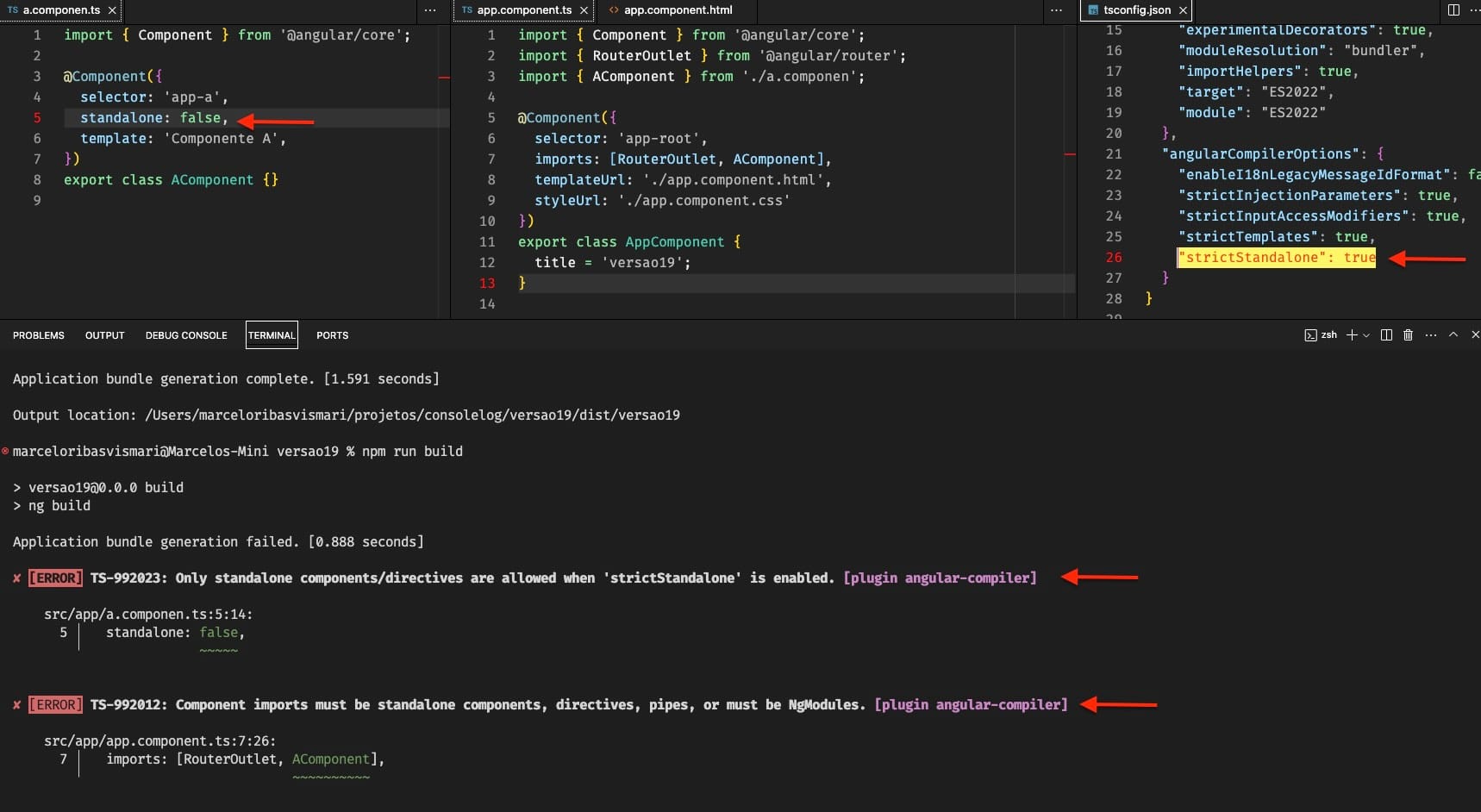Click the 'Application bundle generation failed' terminal line

(x=218, y=542)
